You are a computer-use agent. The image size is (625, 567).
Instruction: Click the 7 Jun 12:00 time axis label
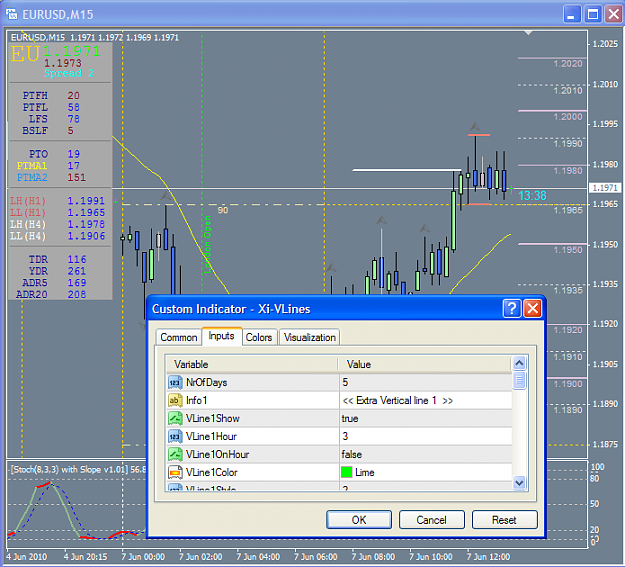point(488,557)
